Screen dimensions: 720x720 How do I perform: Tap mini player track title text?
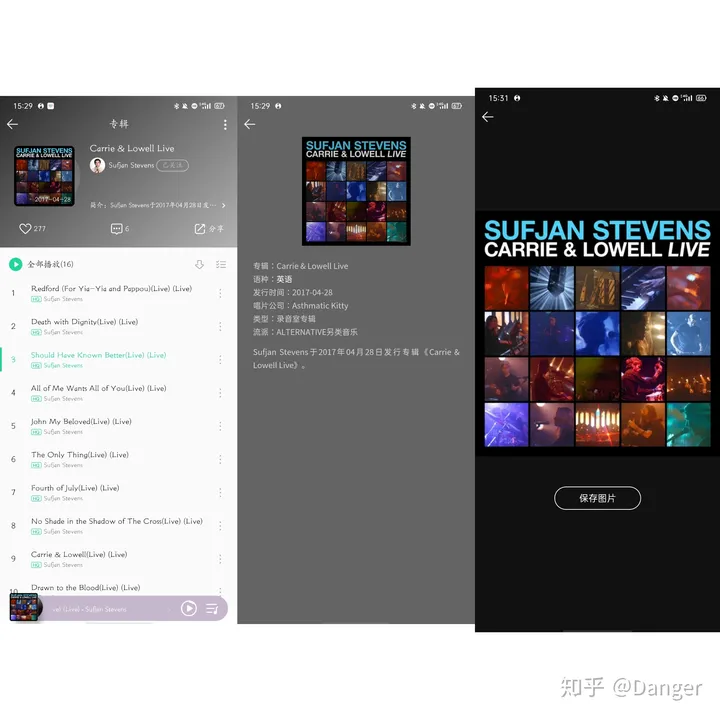[x=90, y=609]
